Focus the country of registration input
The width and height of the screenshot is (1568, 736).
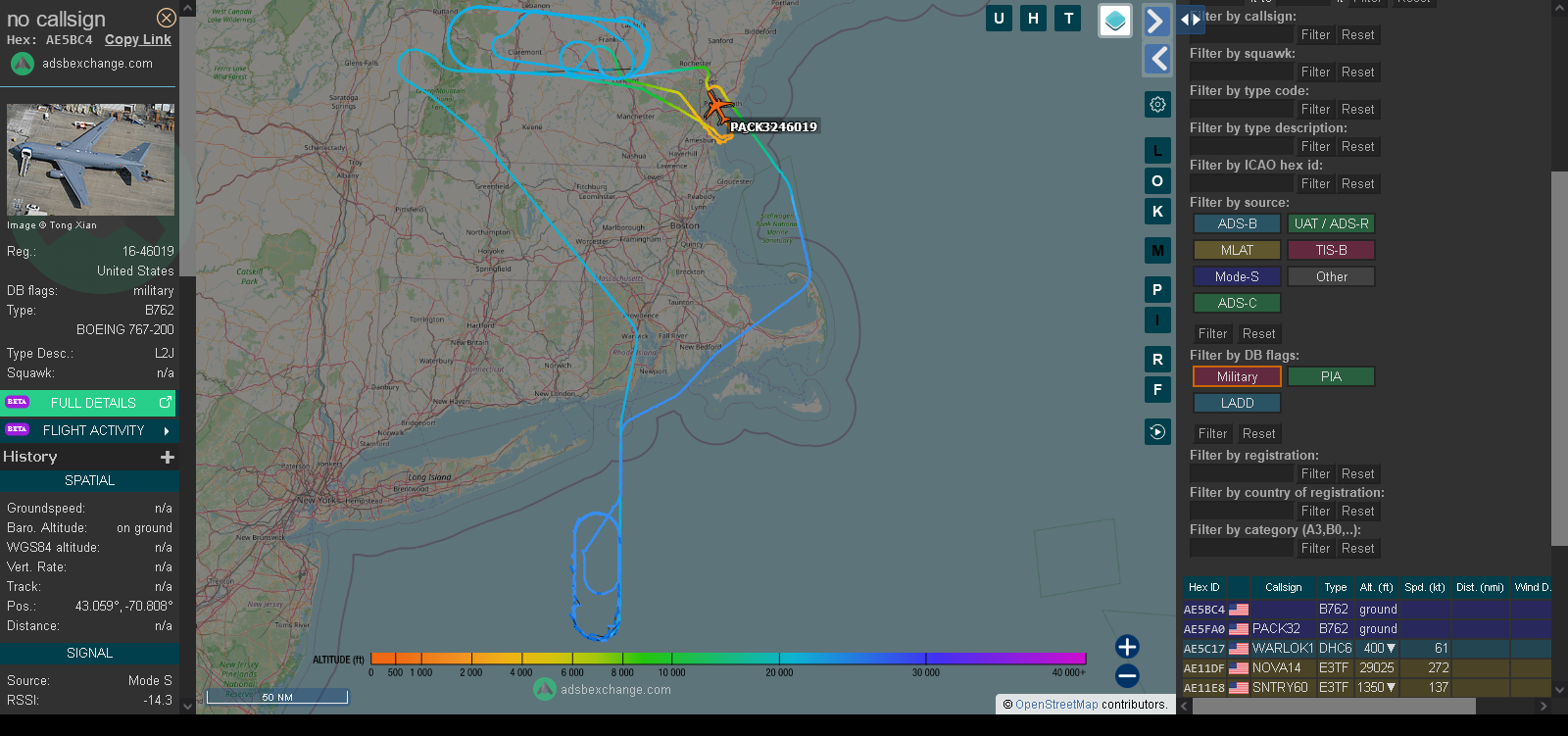tap(1242, 512)
